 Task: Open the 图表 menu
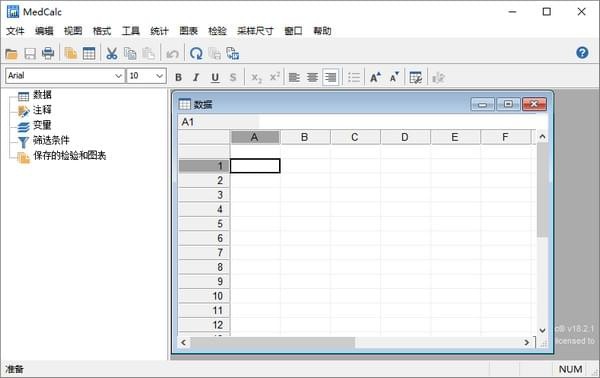(x=188, y=31)
